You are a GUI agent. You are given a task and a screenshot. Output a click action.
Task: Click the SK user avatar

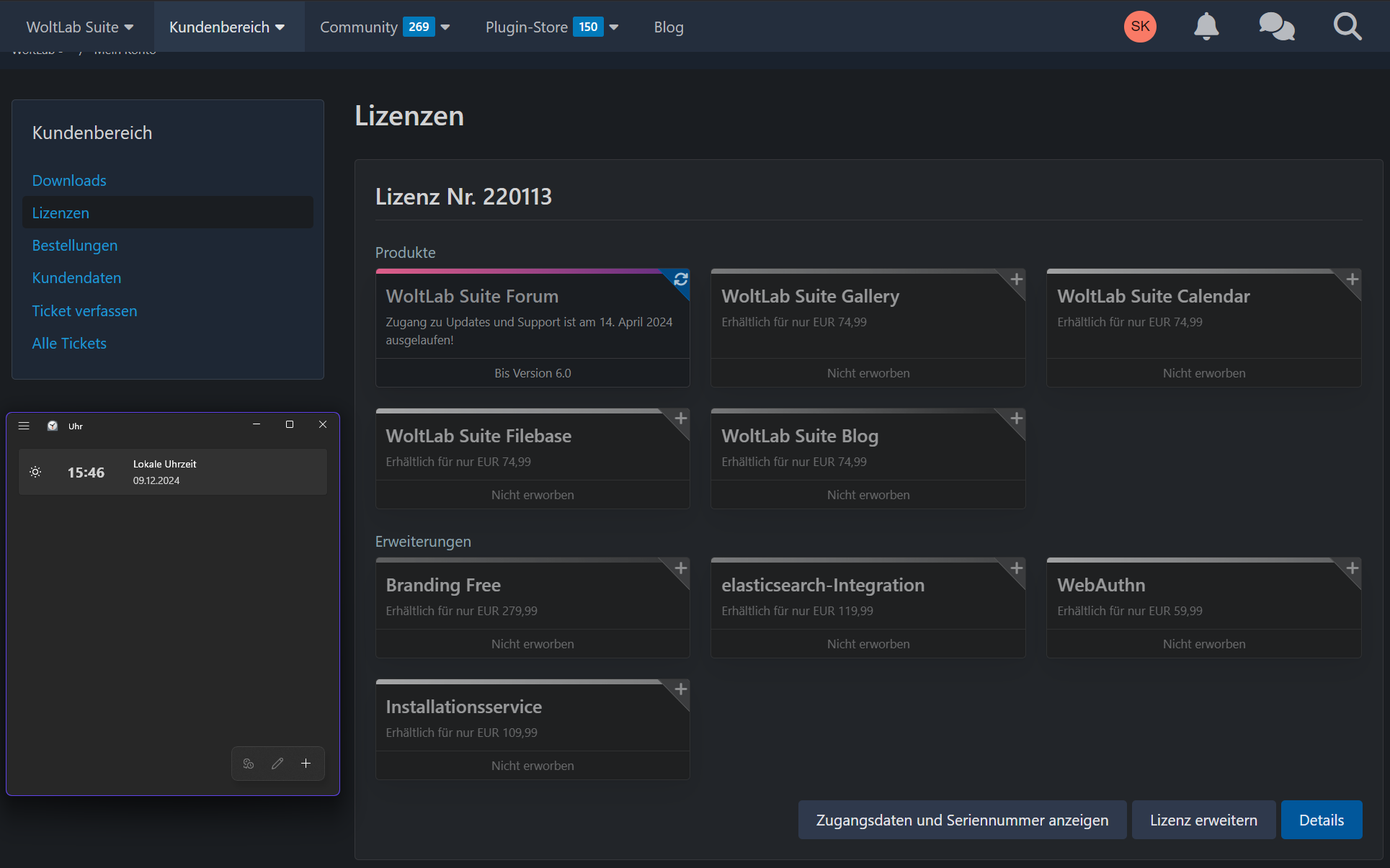[x=1140, y=27]
